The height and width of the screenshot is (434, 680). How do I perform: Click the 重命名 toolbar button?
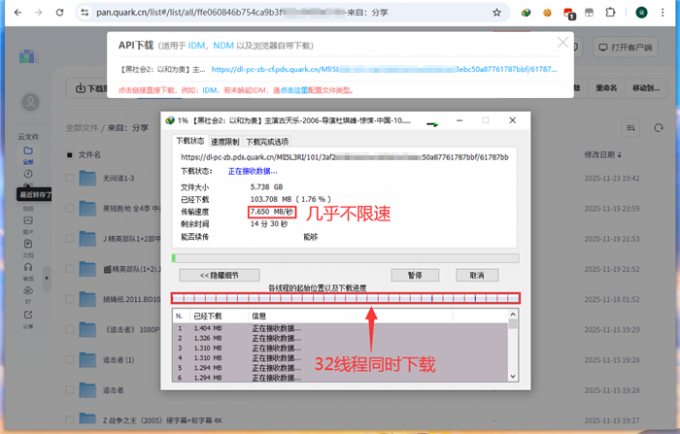click(606, 88)
